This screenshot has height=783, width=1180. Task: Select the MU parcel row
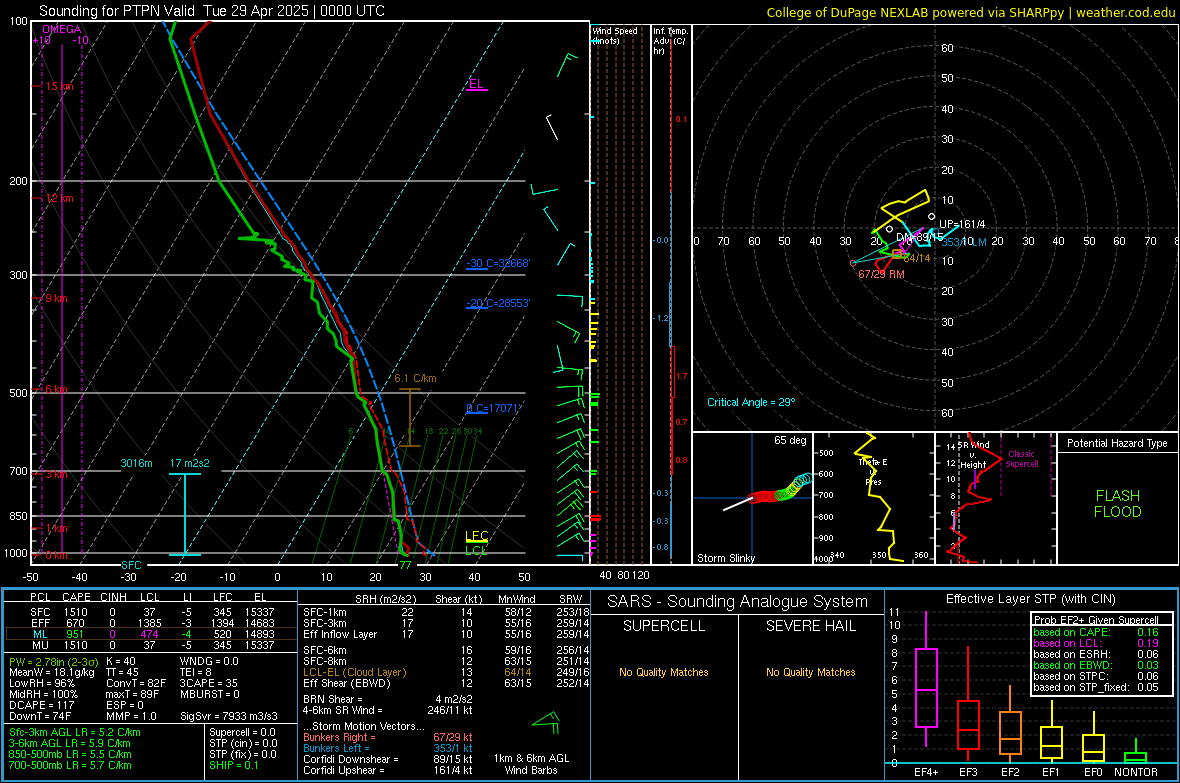[x=151, y=644]
